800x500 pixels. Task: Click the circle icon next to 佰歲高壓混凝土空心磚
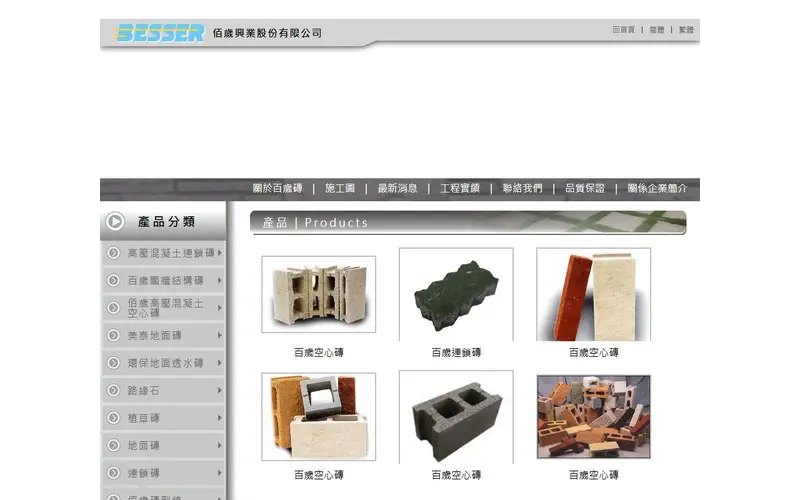[113, 308]
